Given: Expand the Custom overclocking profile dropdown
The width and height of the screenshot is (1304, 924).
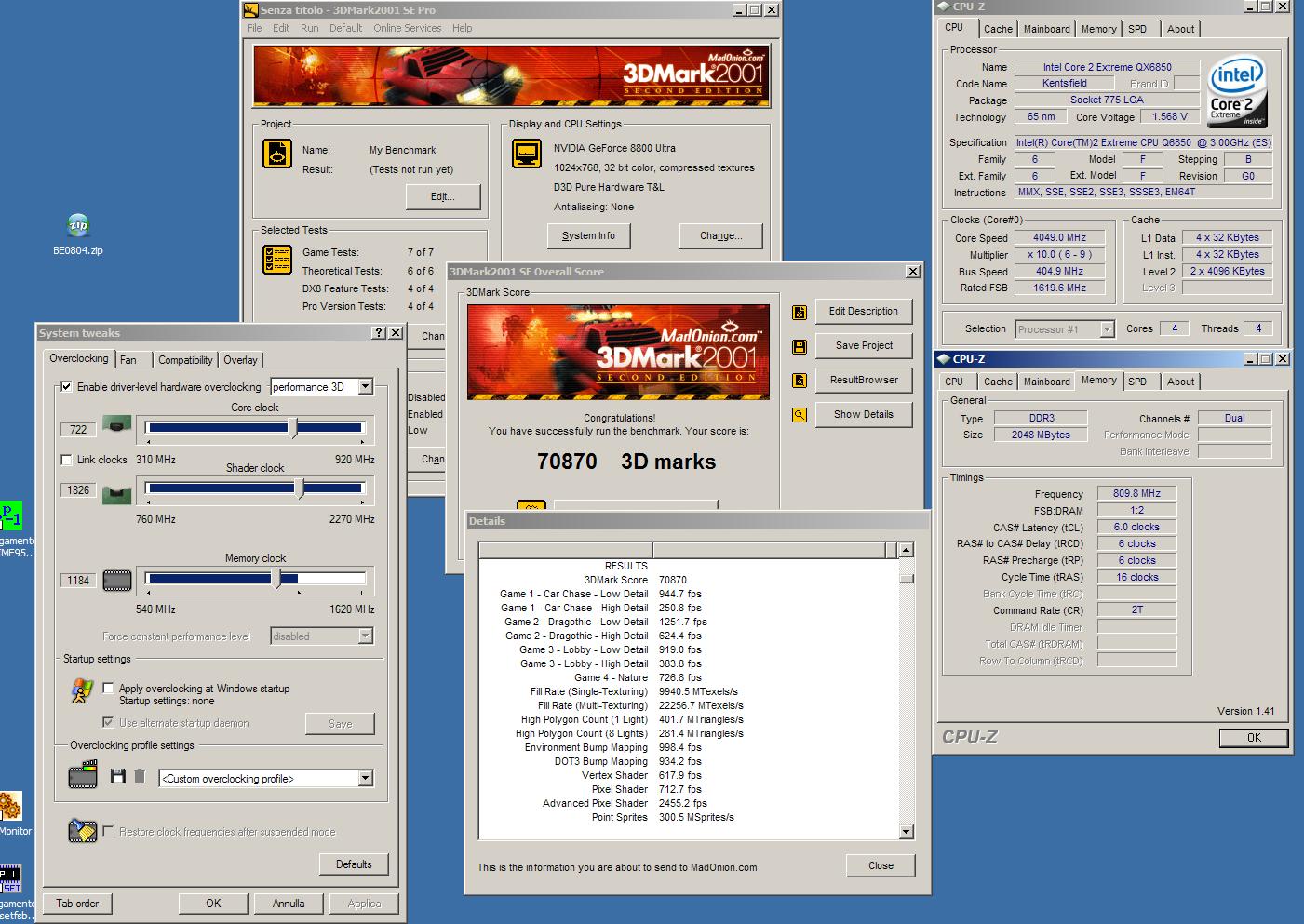Looking at the screenshot, I should tap(365, 779).
